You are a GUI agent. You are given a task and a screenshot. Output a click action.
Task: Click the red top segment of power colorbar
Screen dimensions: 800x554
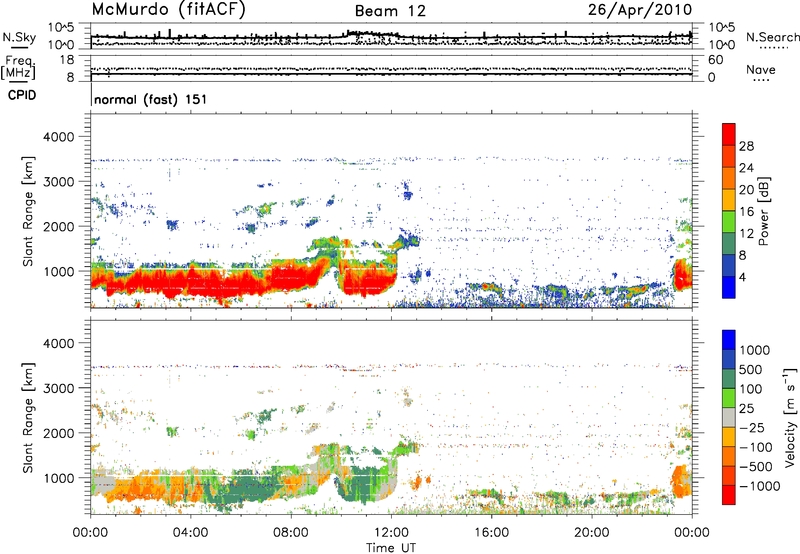pyautogui.click(x=729, y=134)
